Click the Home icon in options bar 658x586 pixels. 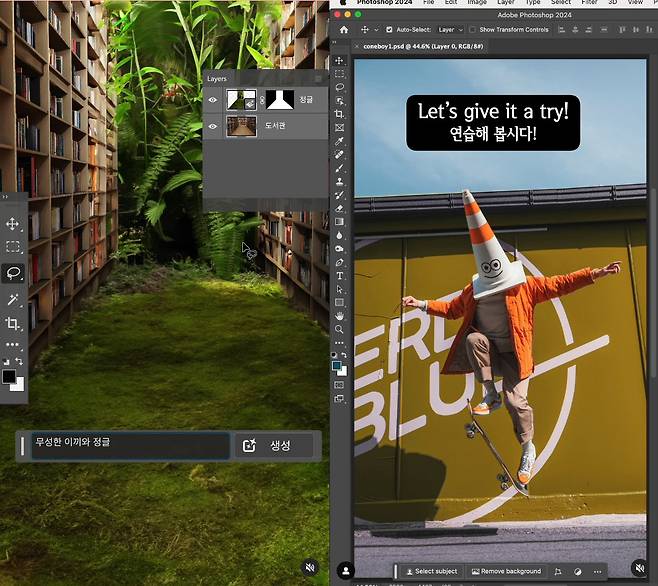point(343,30)
